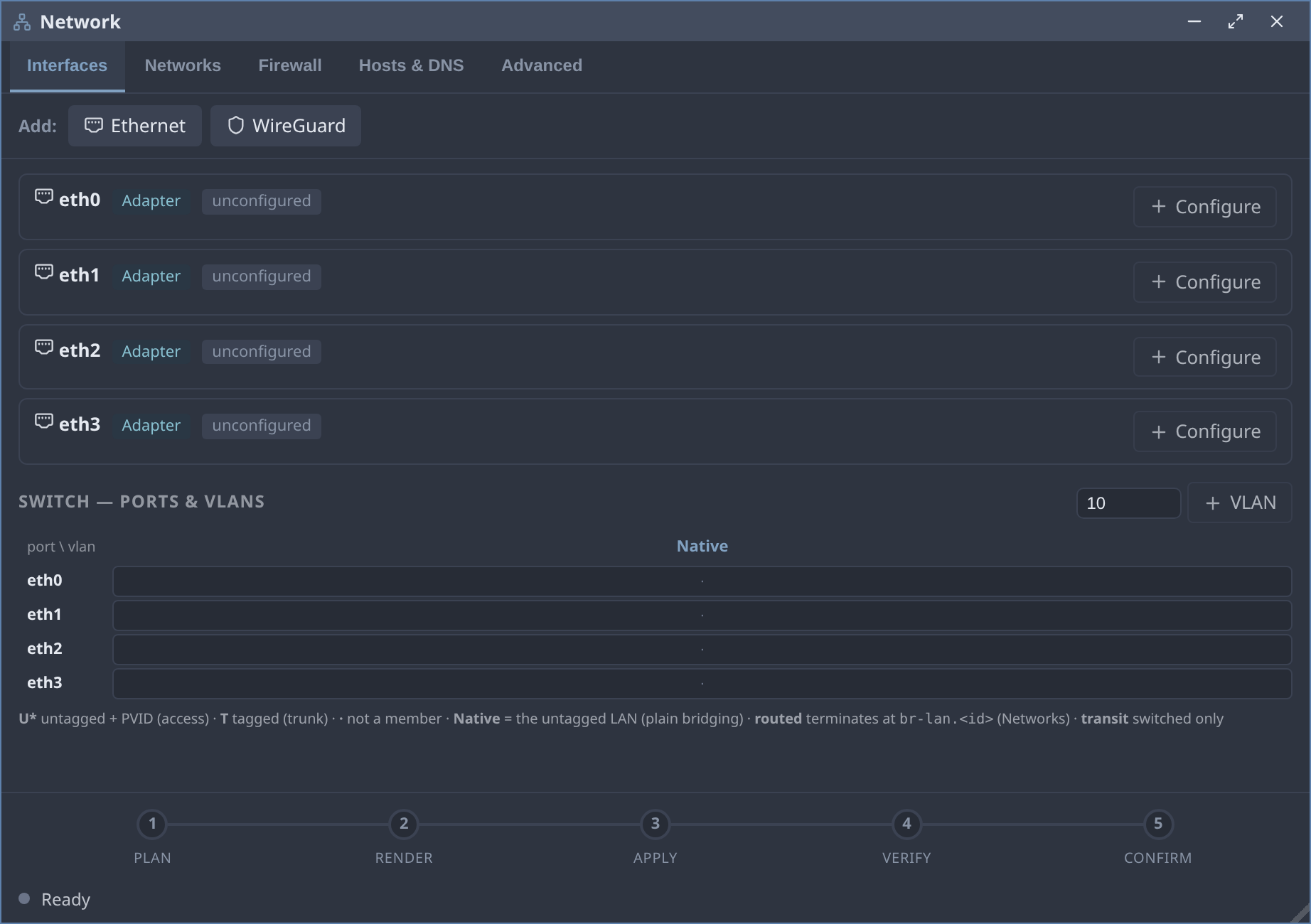Click the eth0 row label in switch table

[x=45, y=581]
